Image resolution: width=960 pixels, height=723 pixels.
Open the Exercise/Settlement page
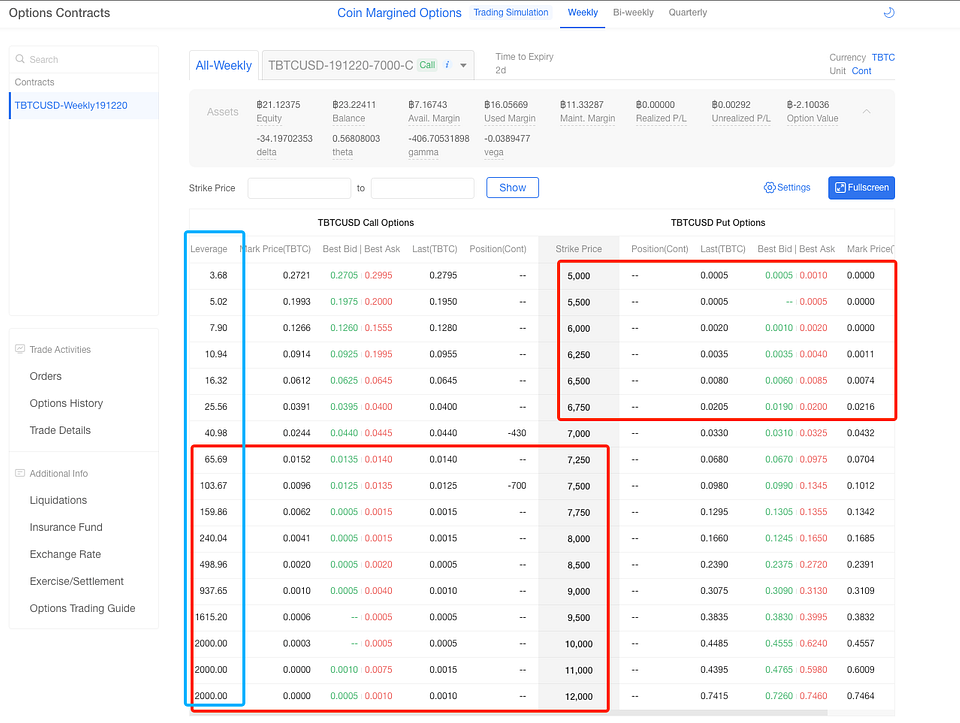tap(77, 581)
